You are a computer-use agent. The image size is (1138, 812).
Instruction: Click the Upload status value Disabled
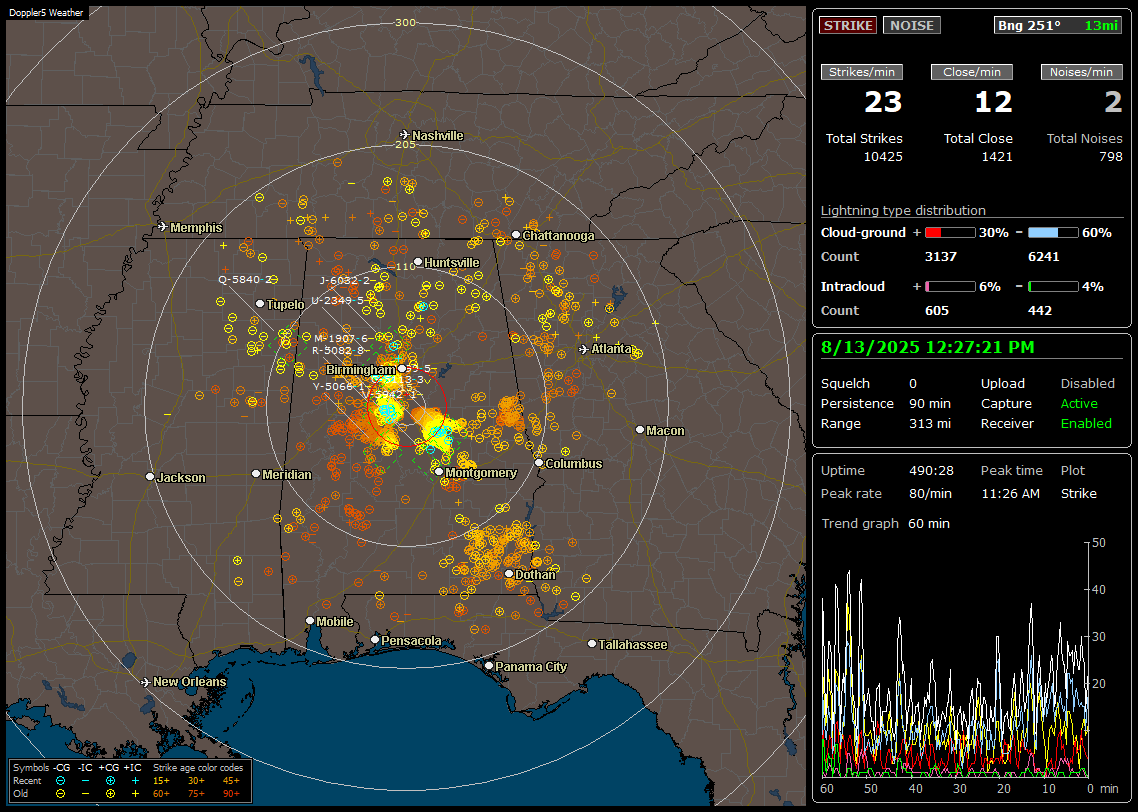click(x=1087, y=383)
